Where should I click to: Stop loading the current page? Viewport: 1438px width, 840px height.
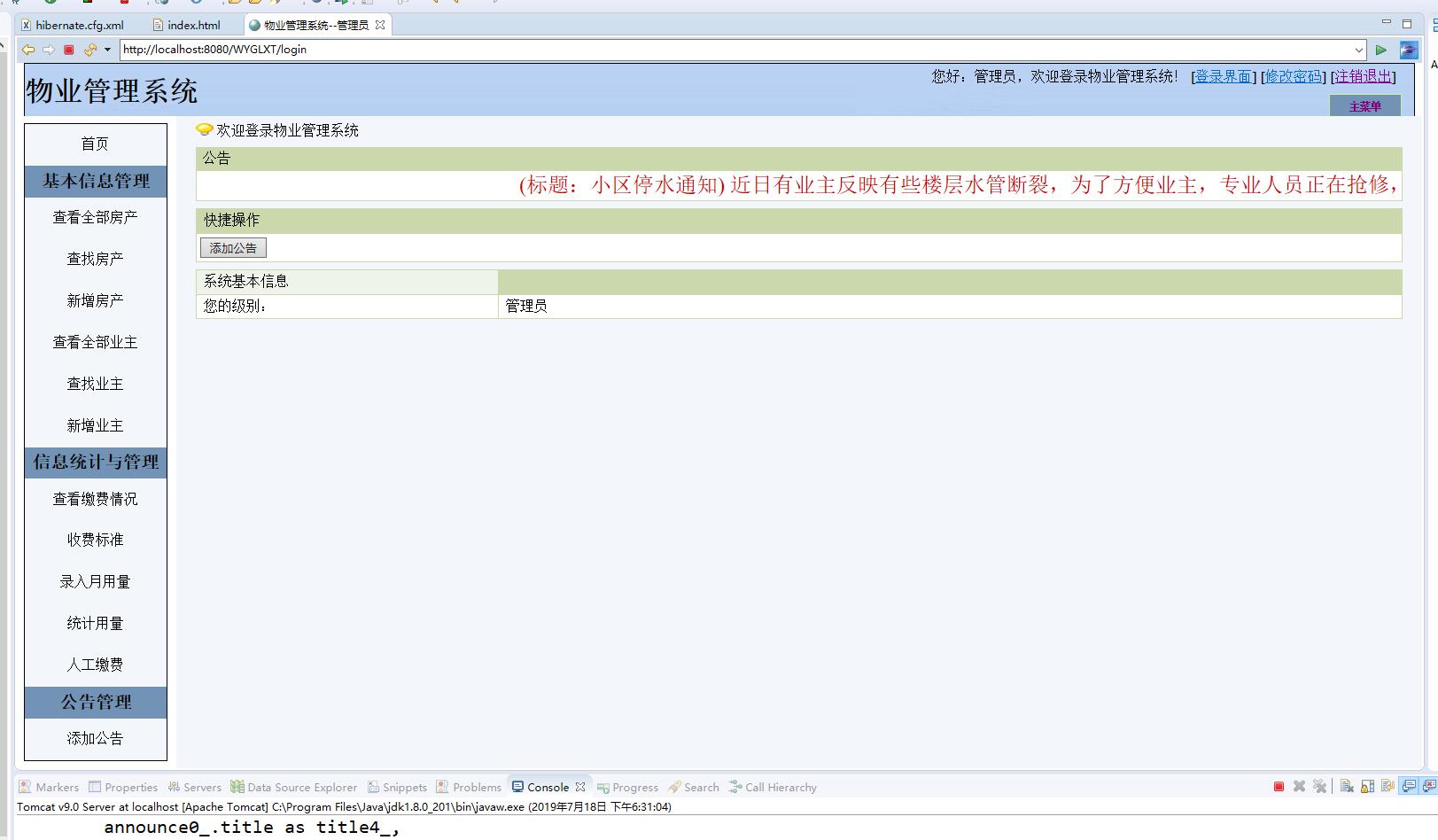(x=67, y=50)
